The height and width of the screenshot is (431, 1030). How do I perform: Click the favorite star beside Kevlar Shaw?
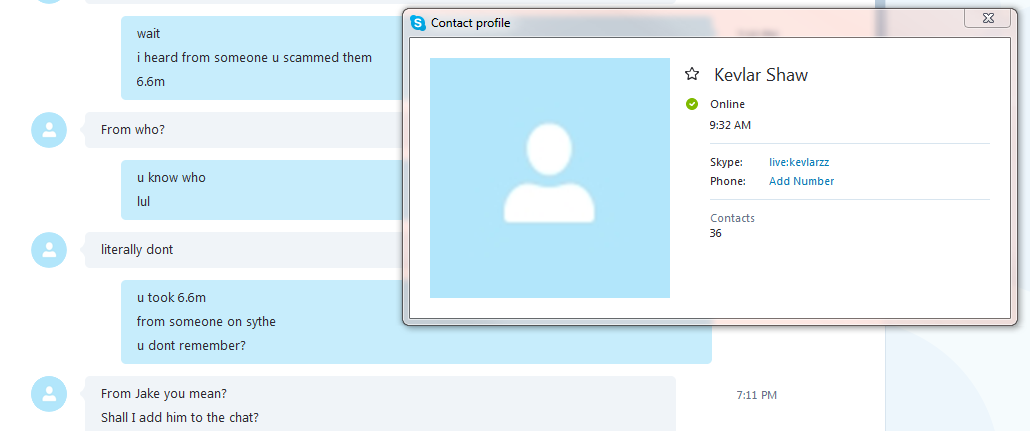tap(692, 74)
